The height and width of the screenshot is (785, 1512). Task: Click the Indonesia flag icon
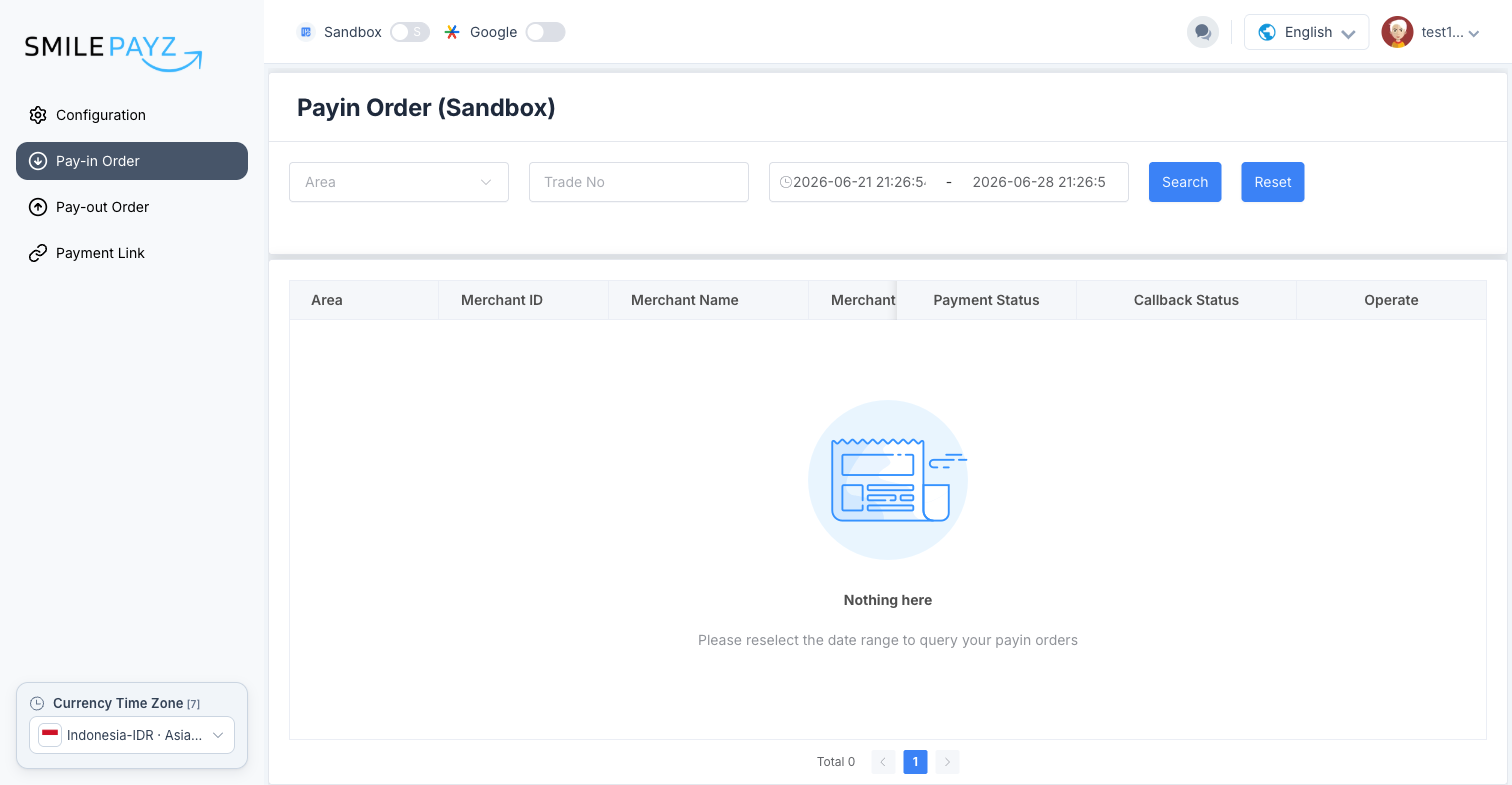50,735
